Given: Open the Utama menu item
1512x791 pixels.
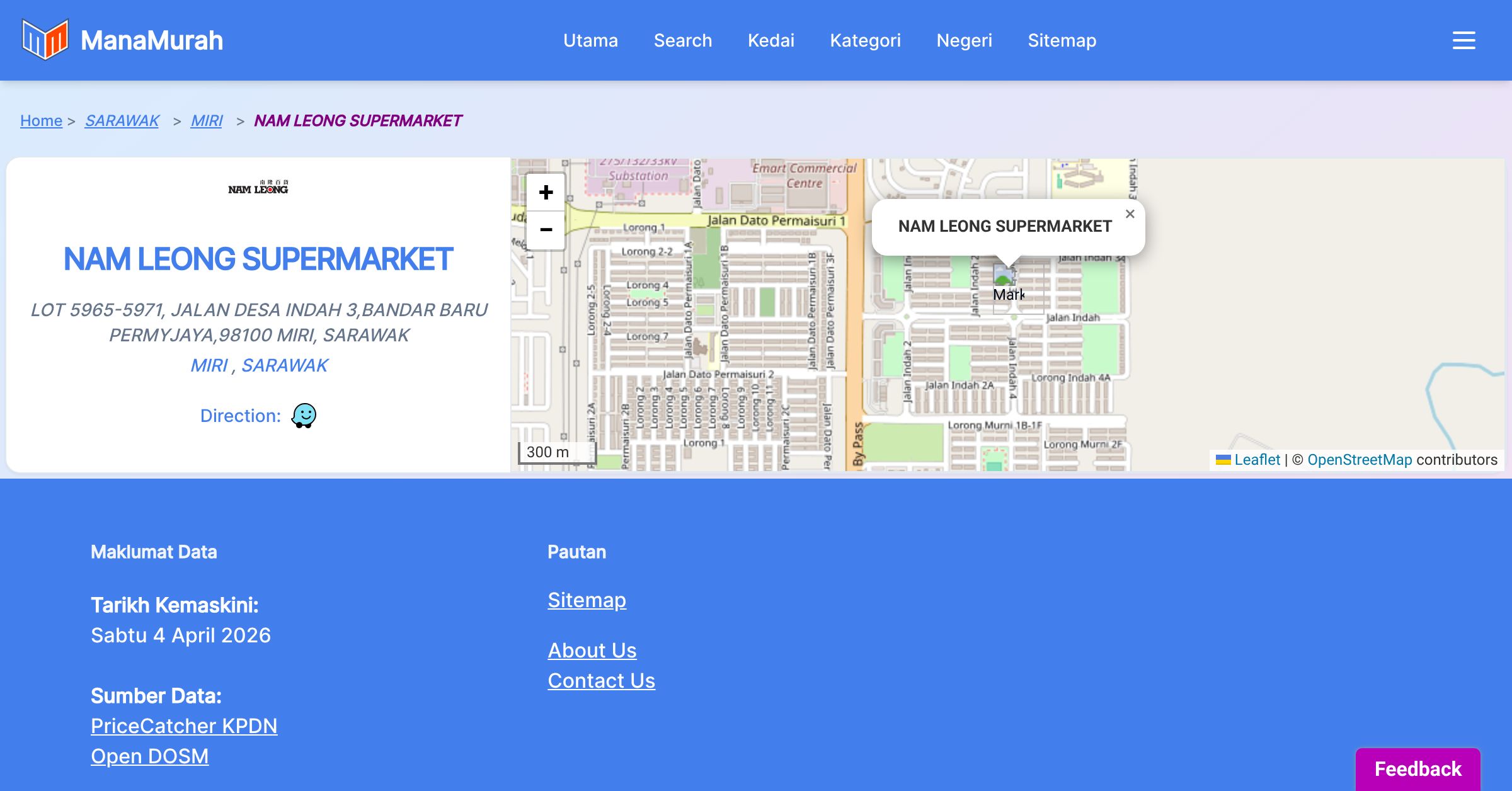Looking at the screenshot, I should 590,40.
